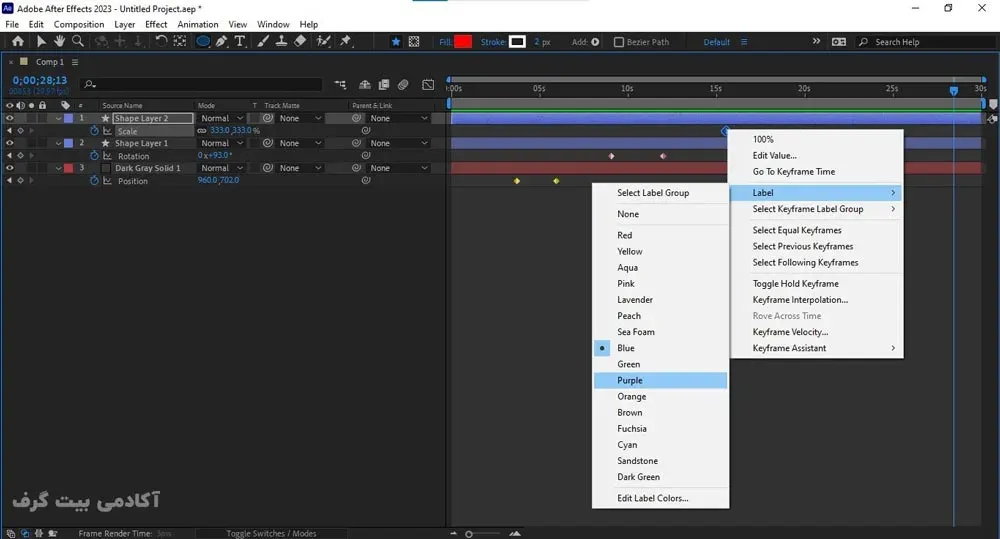Toggle the blue star tool option icon
Screen dimensions: 1000x539
(x=396, y=42)
